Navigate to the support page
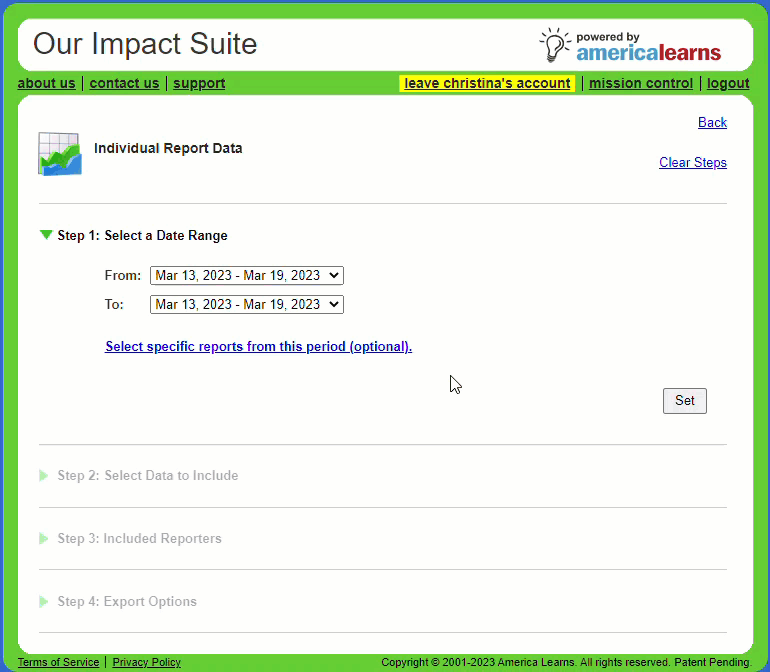Image resolution: width=770 pixels, height=672 pixels. coord(199,83)
